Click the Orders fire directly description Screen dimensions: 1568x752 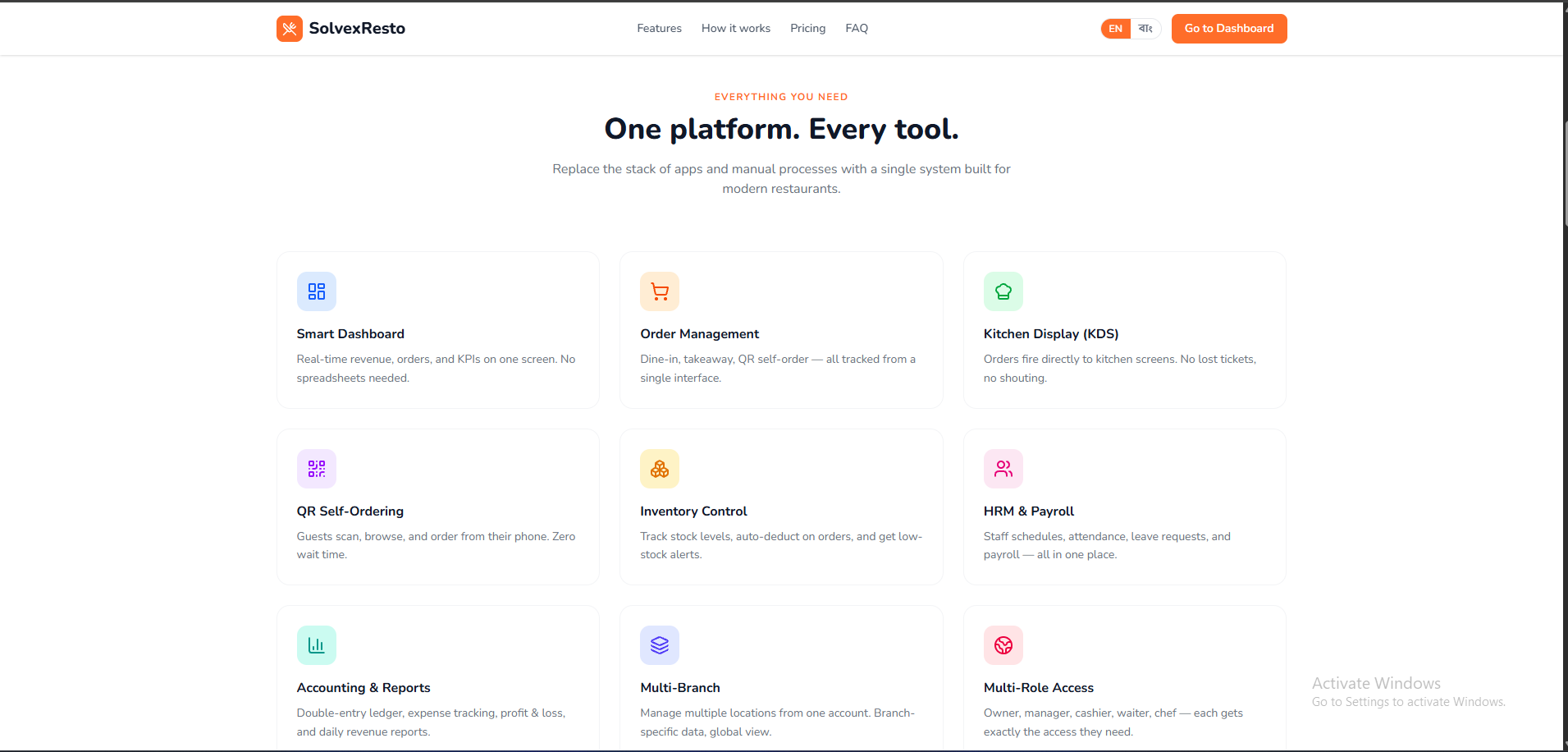click(1120, 369)
